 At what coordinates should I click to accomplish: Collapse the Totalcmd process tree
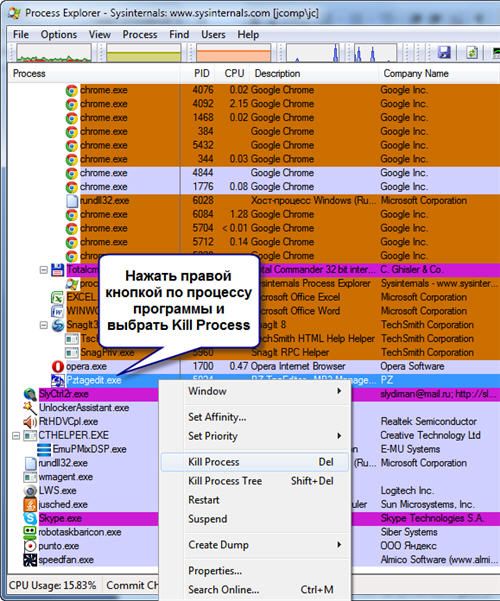(44, 270)
